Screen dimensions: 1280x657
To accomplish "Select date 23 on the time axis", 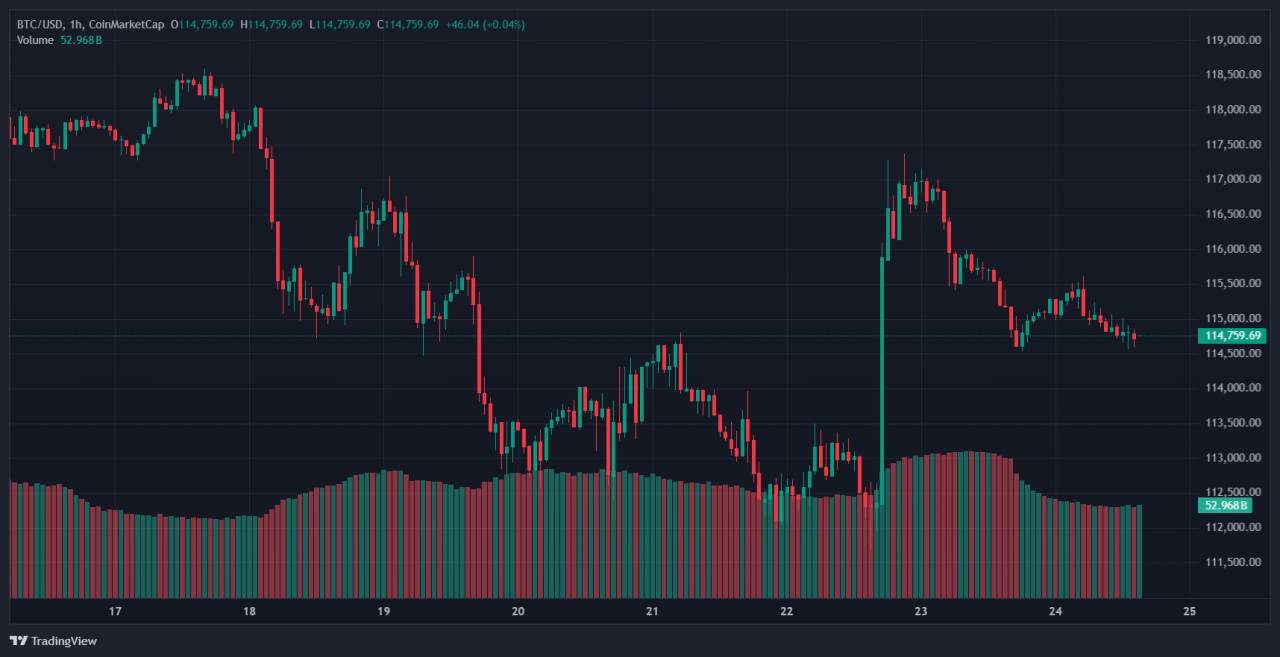I will (x=921, y=611).
